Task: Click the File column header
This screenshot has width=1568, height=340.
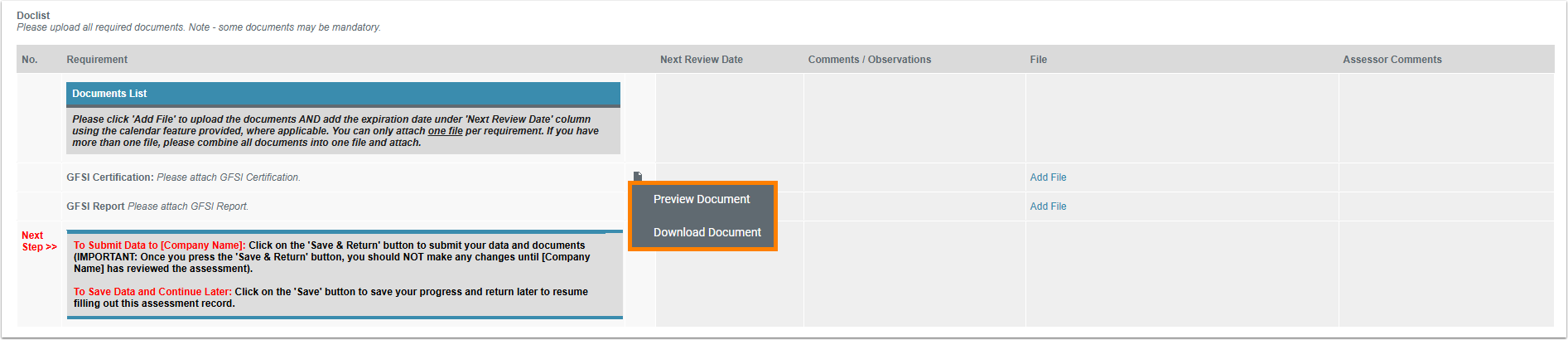Action: 1038,60
